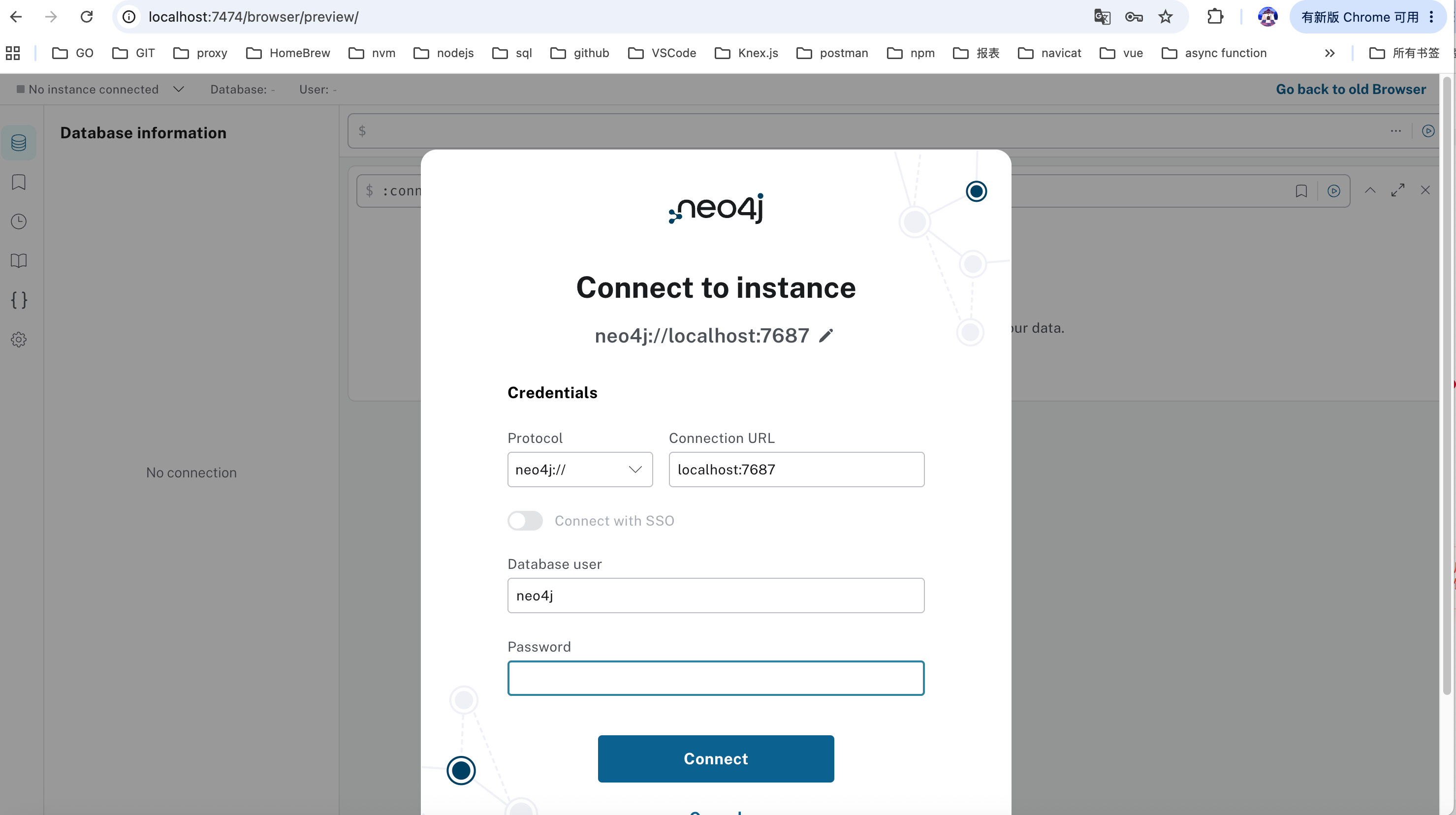The width and height of the screenshot is (1456, 815).
Task: Click the neo4j://localhost:7687 instance address text
Action: [701, 336]
